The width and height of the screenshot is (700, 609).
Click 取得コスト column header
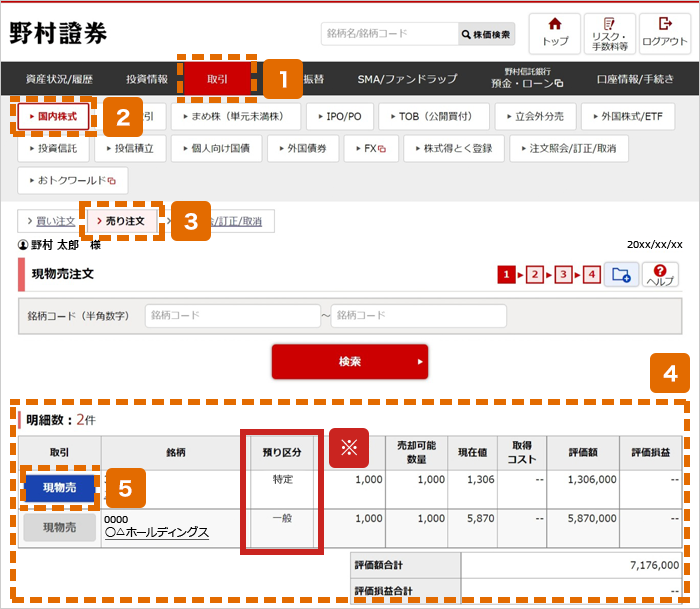[521, 452]
